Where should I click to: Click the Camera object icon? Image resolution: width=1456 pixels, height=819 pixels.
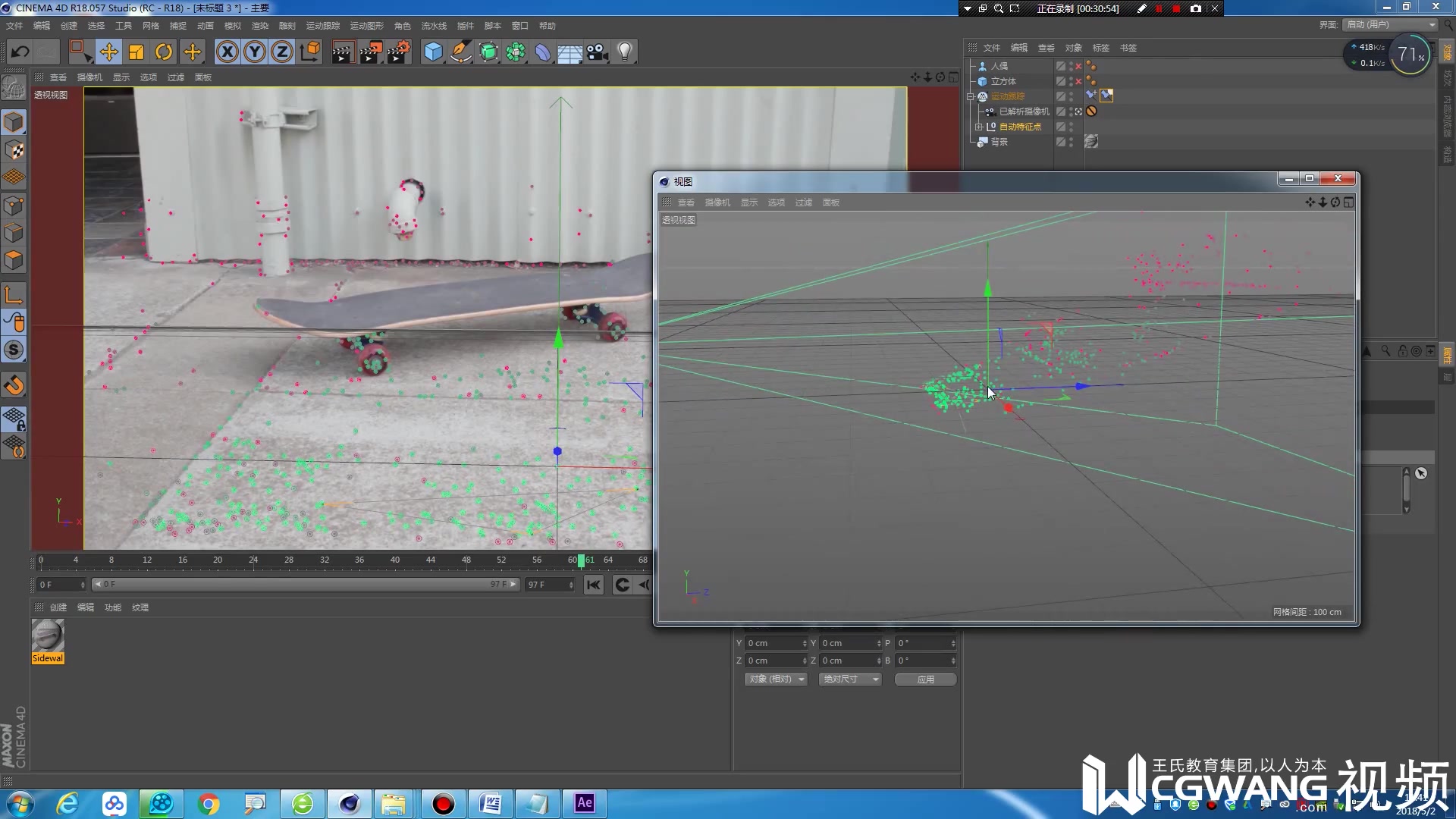click(598, 52)
